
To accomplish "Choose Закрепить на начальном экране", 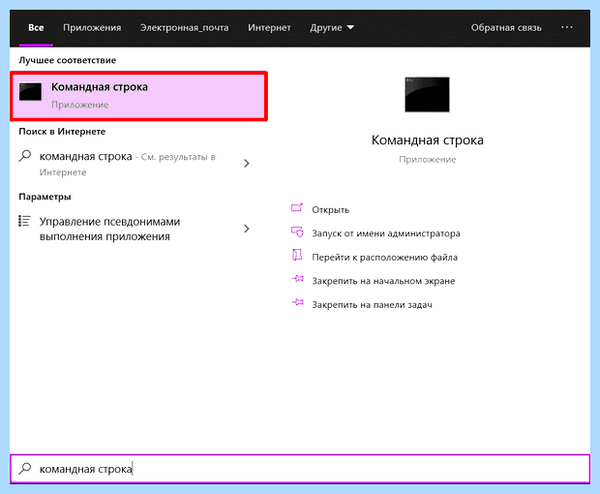I will click(383, 281).
